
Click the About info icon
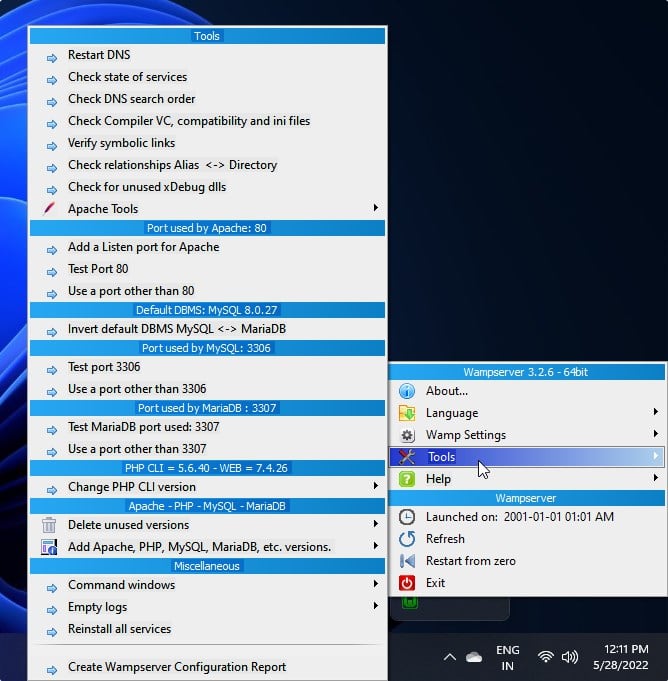click(x=407, y=391)
